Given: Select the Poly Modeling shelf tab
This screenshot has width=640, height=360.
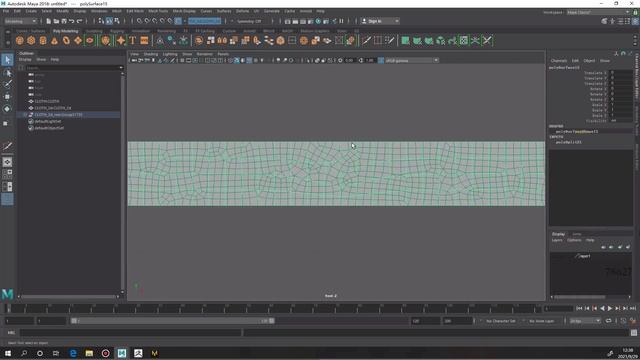Looking at the screenshot, I should coord(65,31).
